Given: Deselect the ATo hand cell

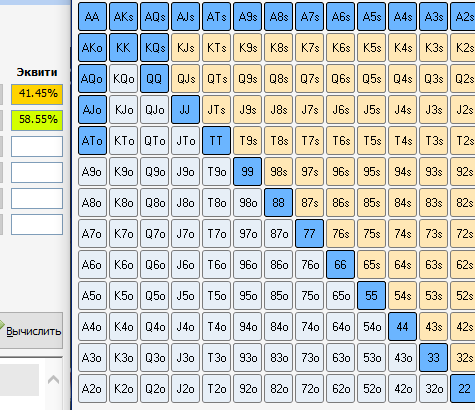Looking at the screenshot, I should pyautogui.click(x=92, y=140).
